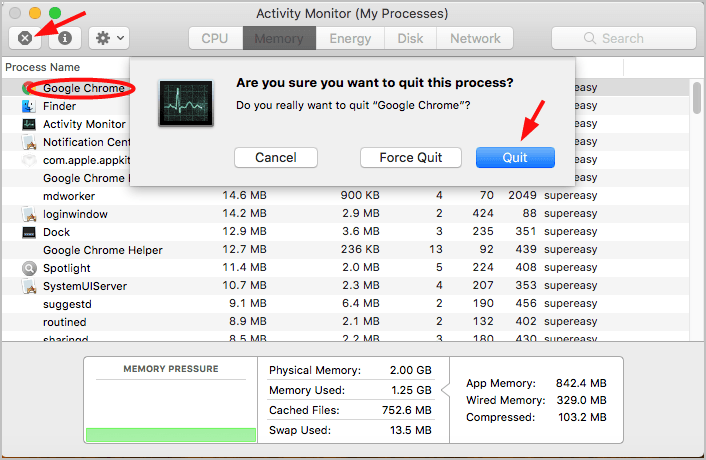Click the SystemUIServer process icon
Screen dimensions: 706x460
29,286
